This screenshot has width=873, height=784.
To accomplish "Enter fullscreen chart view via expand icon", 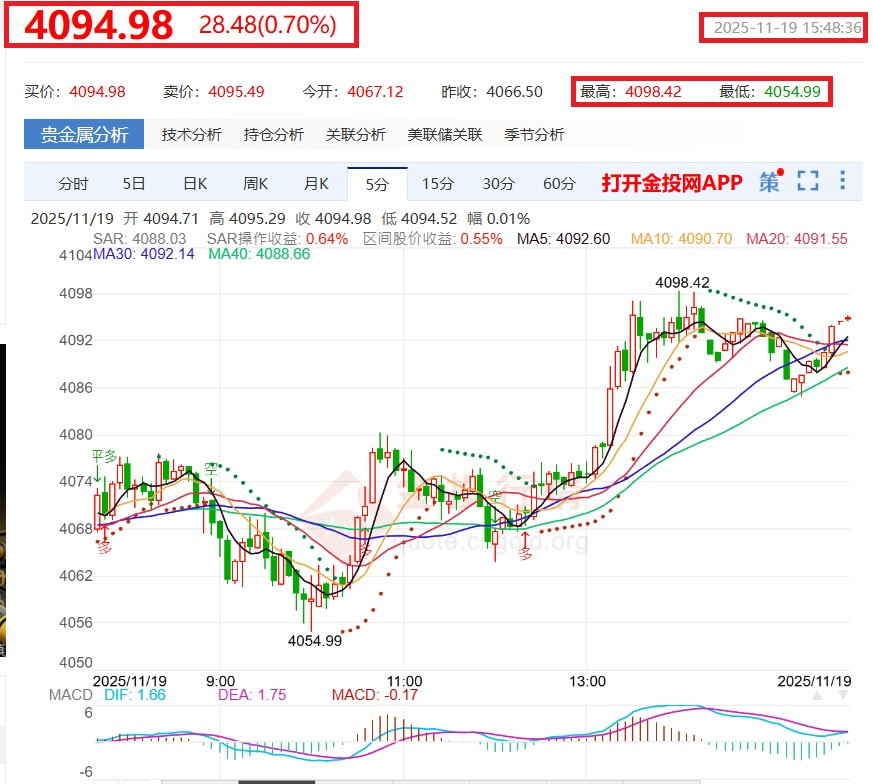I will tap(806, 183).
